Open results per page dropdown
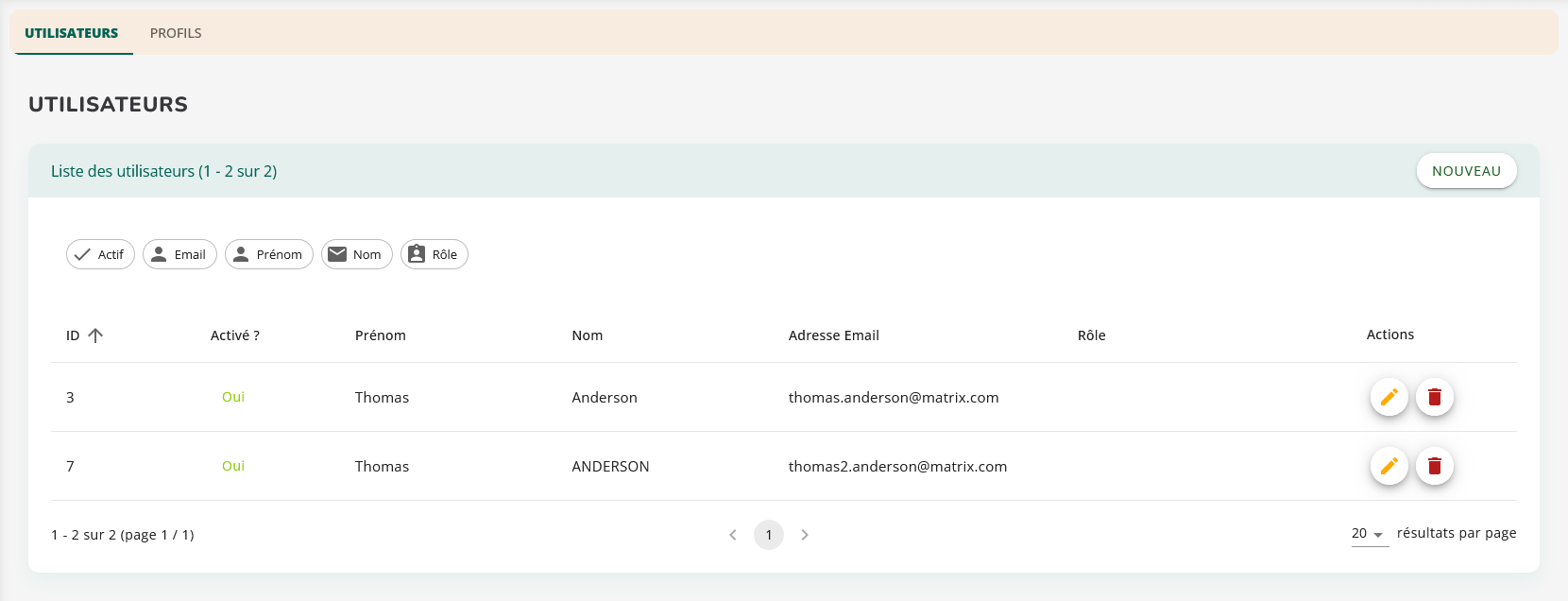The width and height of the screenshot is (1568, 601). click(1369, 534)
